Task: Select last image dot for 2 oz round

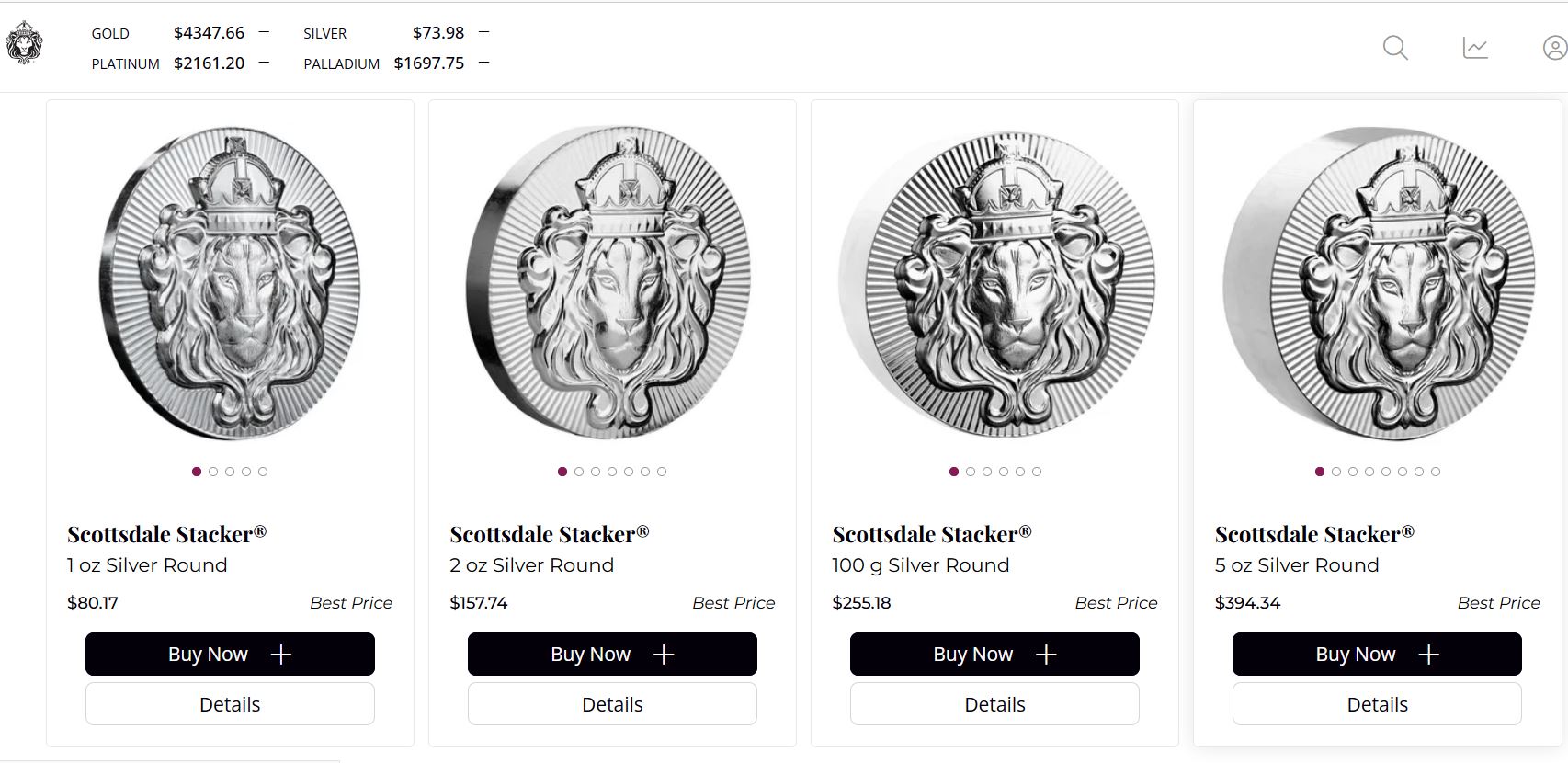Action: coord(662,472)
